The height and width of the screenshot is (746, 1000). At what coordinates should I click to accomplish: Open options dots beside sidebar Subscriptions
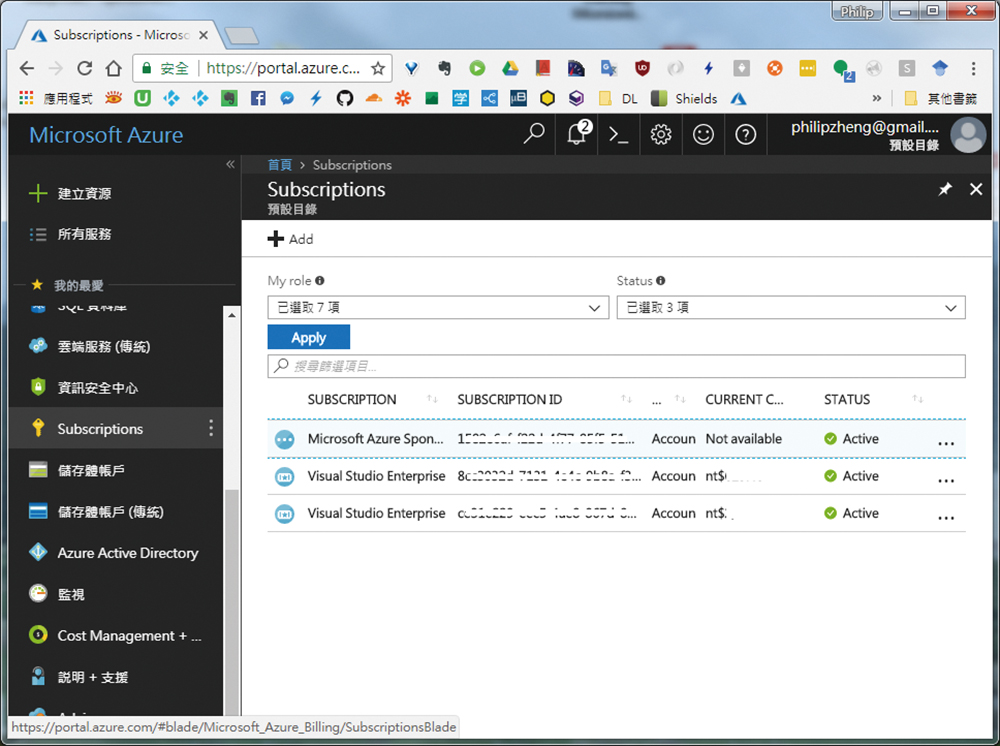(x=211, y=428)
